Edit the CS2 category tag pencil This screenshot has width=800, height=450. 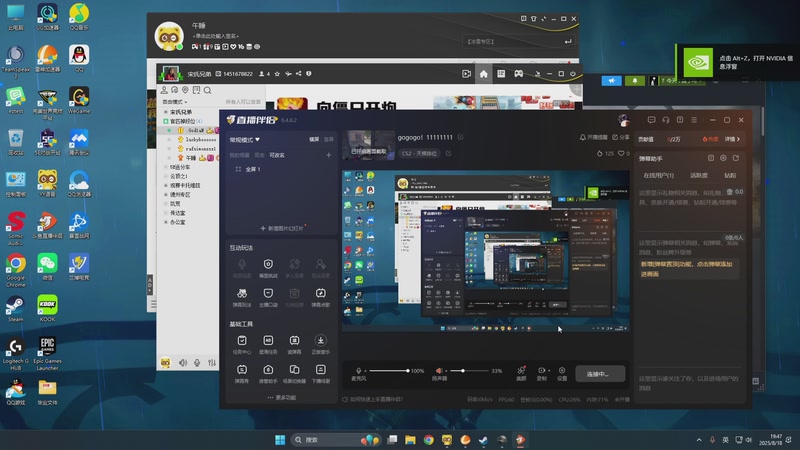(448, 153)
